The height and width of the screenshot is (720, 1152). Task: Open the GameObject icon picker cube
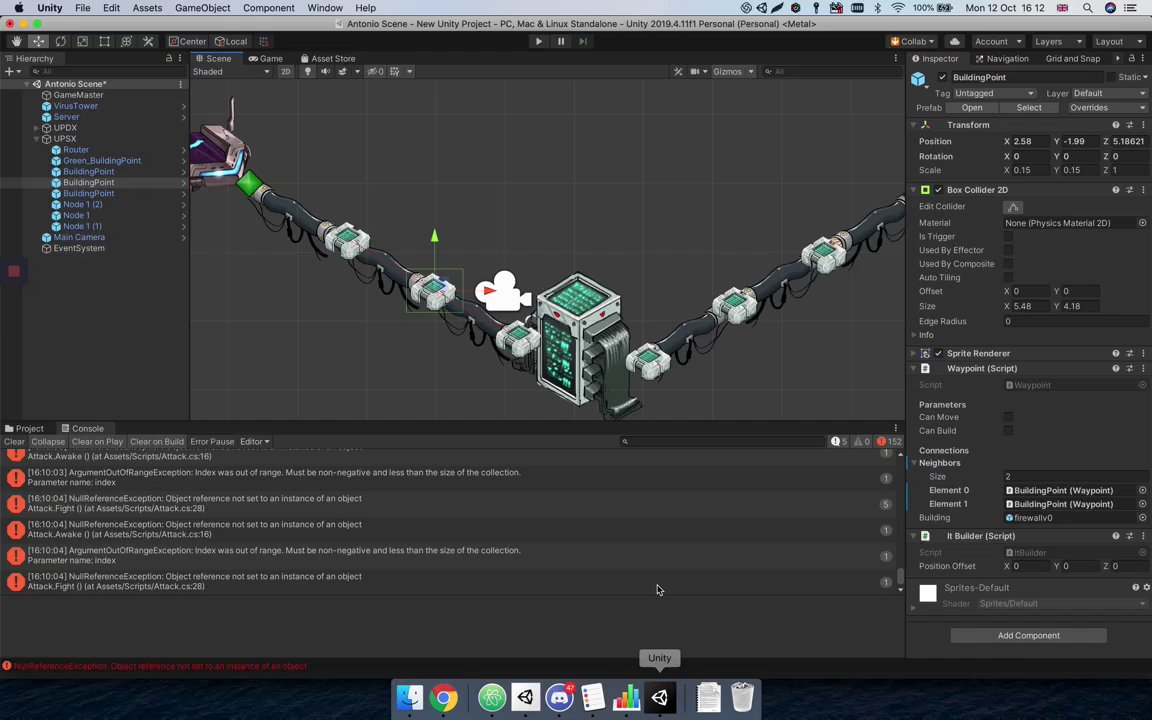[x=918, y=79]
